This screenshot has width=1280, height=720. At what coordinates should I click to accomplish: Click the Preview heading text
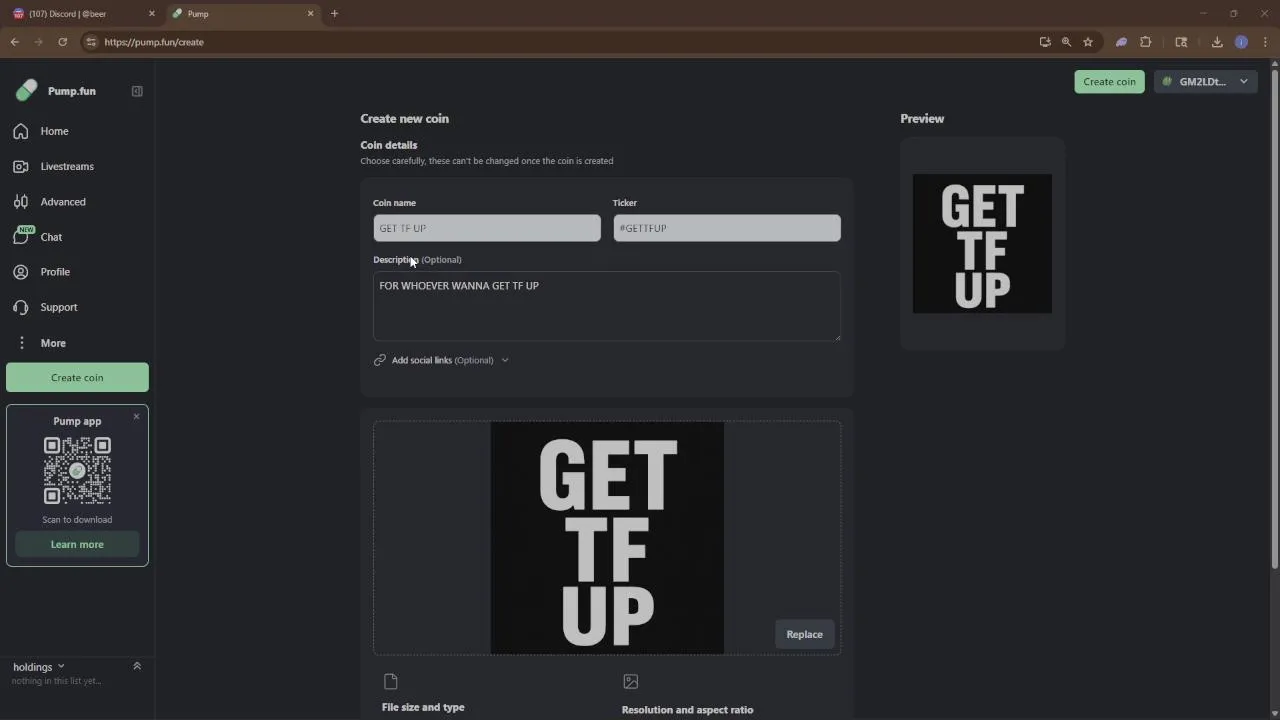click(922, 118)
